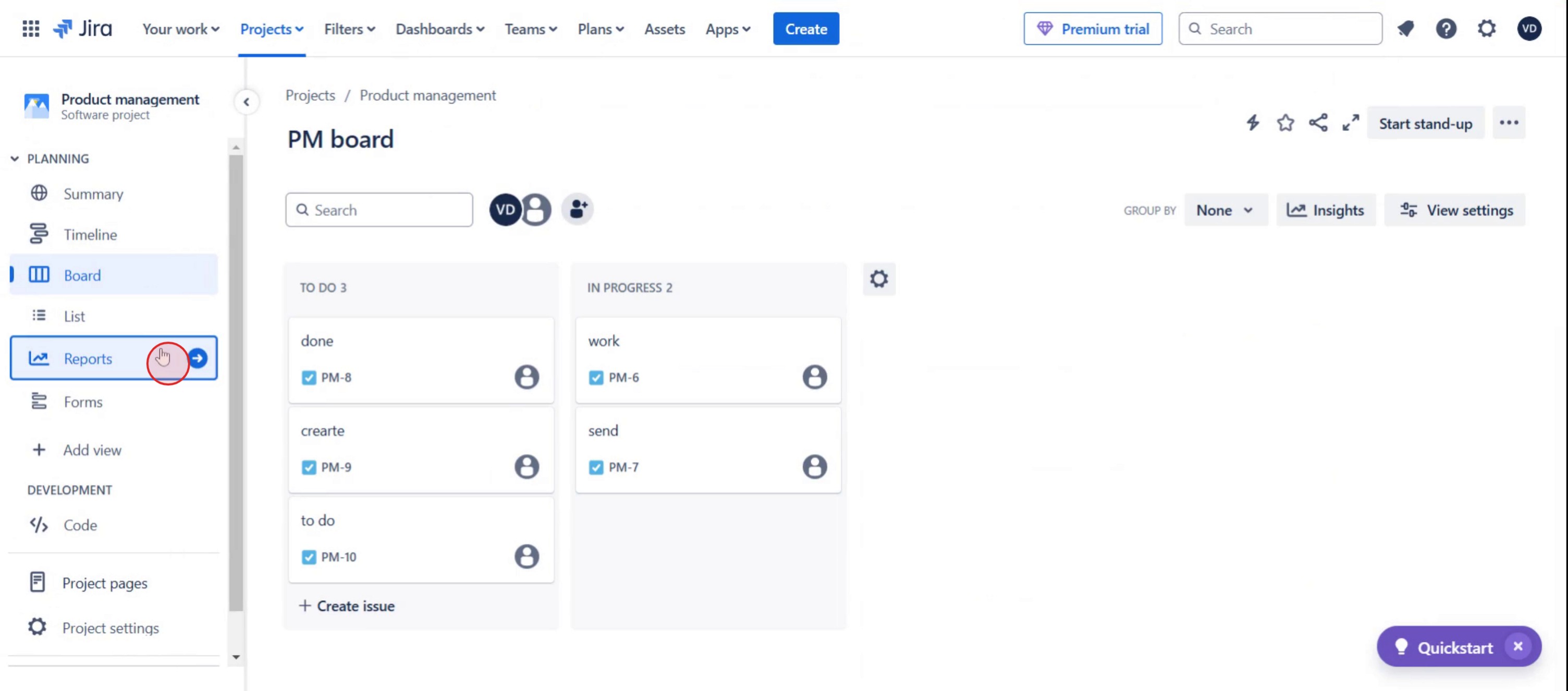1568x691 pixels.
Task: Enter full screen with the expand arrows icon
Action: (1351, 123)
